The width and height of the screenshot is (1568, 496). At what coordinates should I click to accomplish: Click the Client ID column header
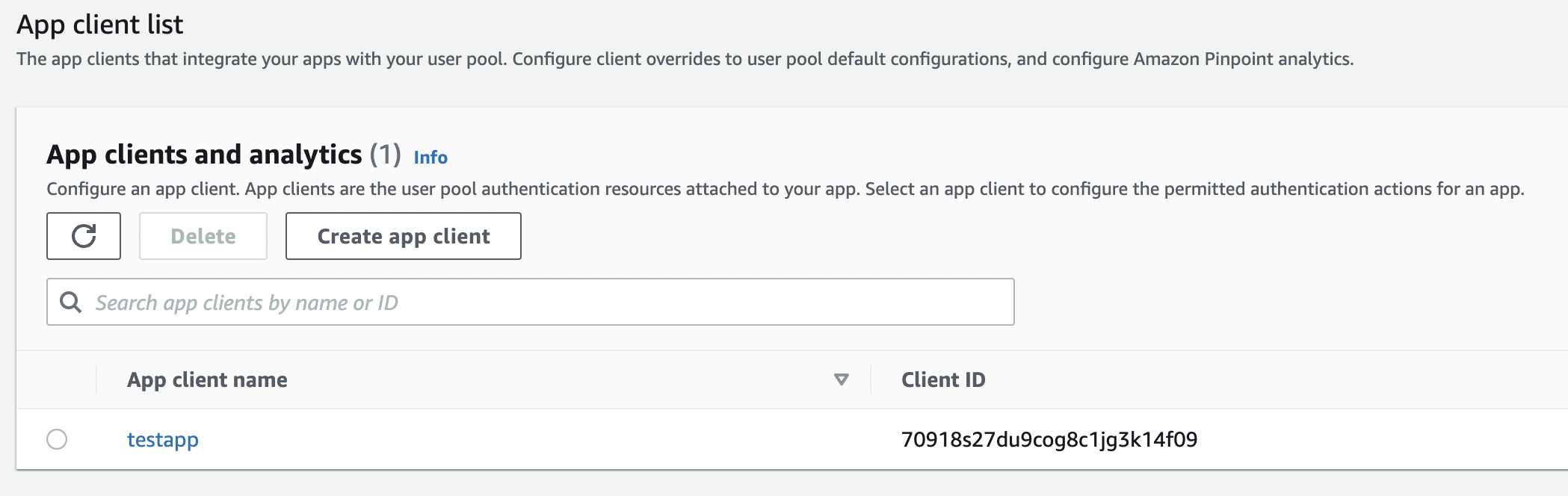(943, 379)
